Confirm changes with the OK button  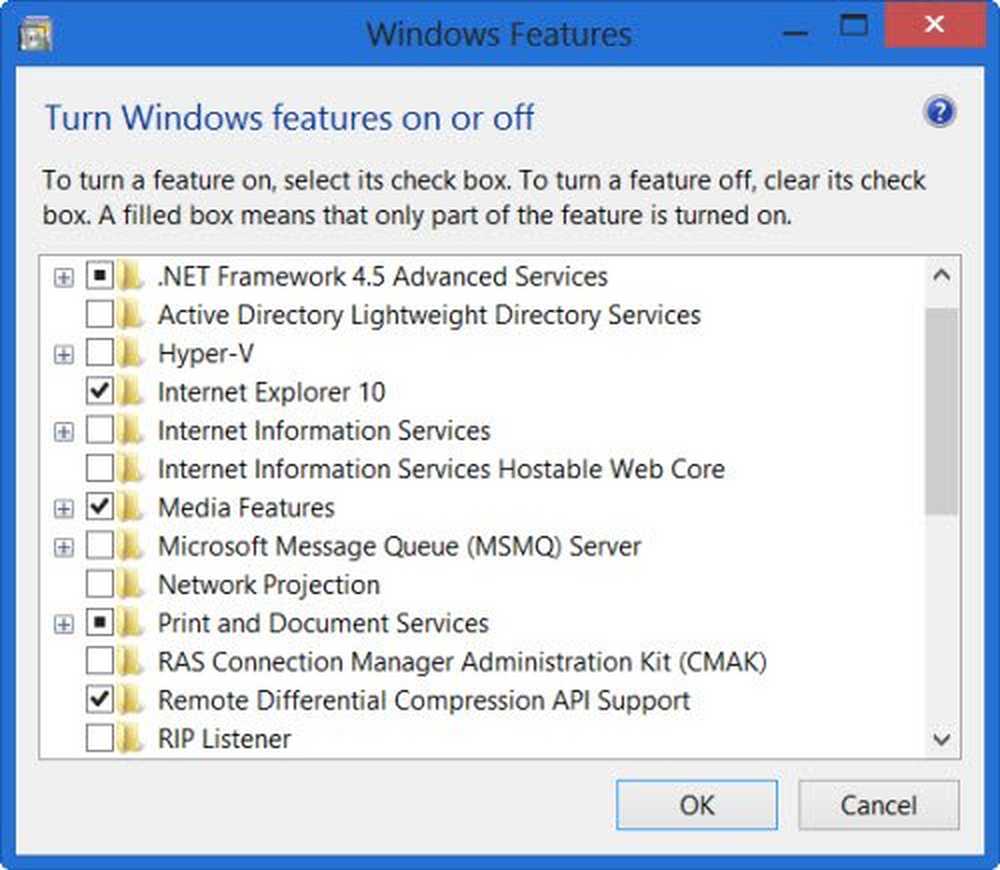tap(697, 805)
